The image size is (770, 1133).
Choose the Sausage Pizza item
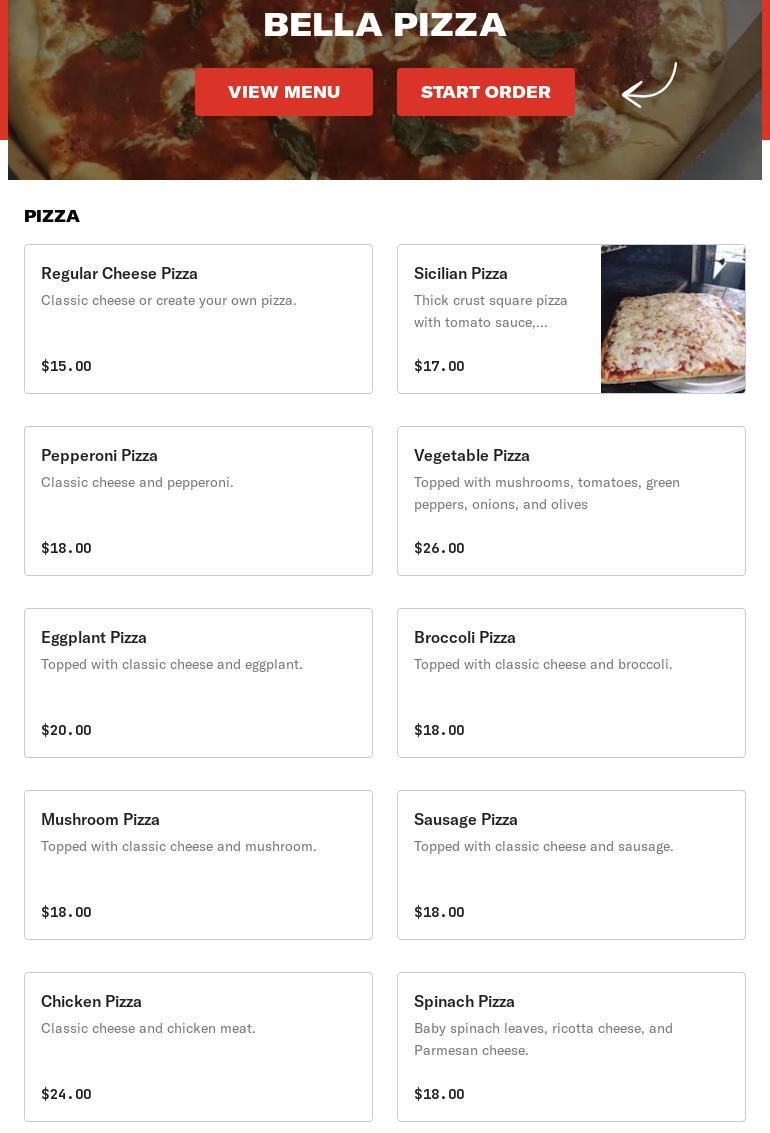click(x=571, y=865)
